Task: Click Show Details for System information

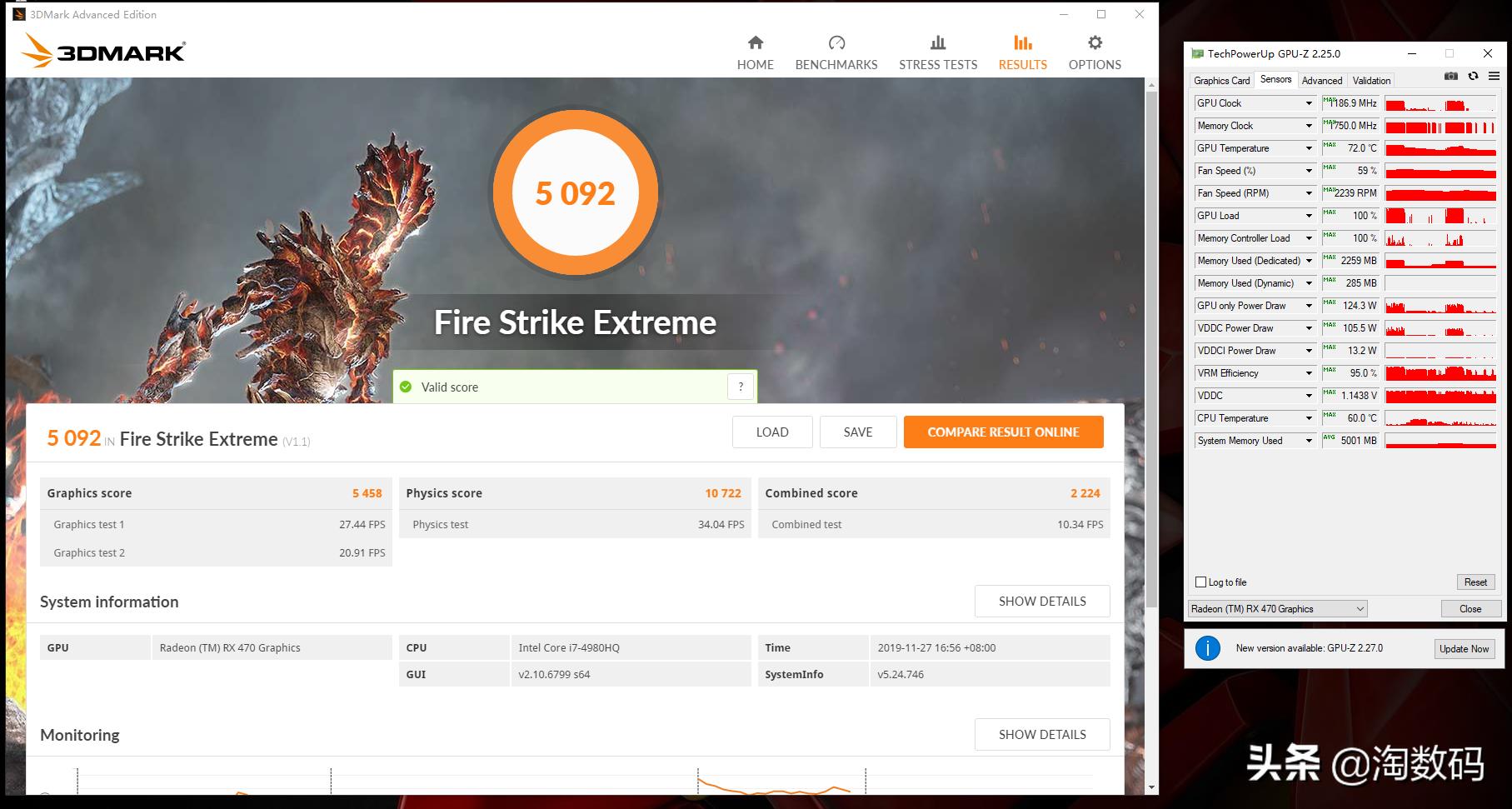Action: click(1042, 601)
